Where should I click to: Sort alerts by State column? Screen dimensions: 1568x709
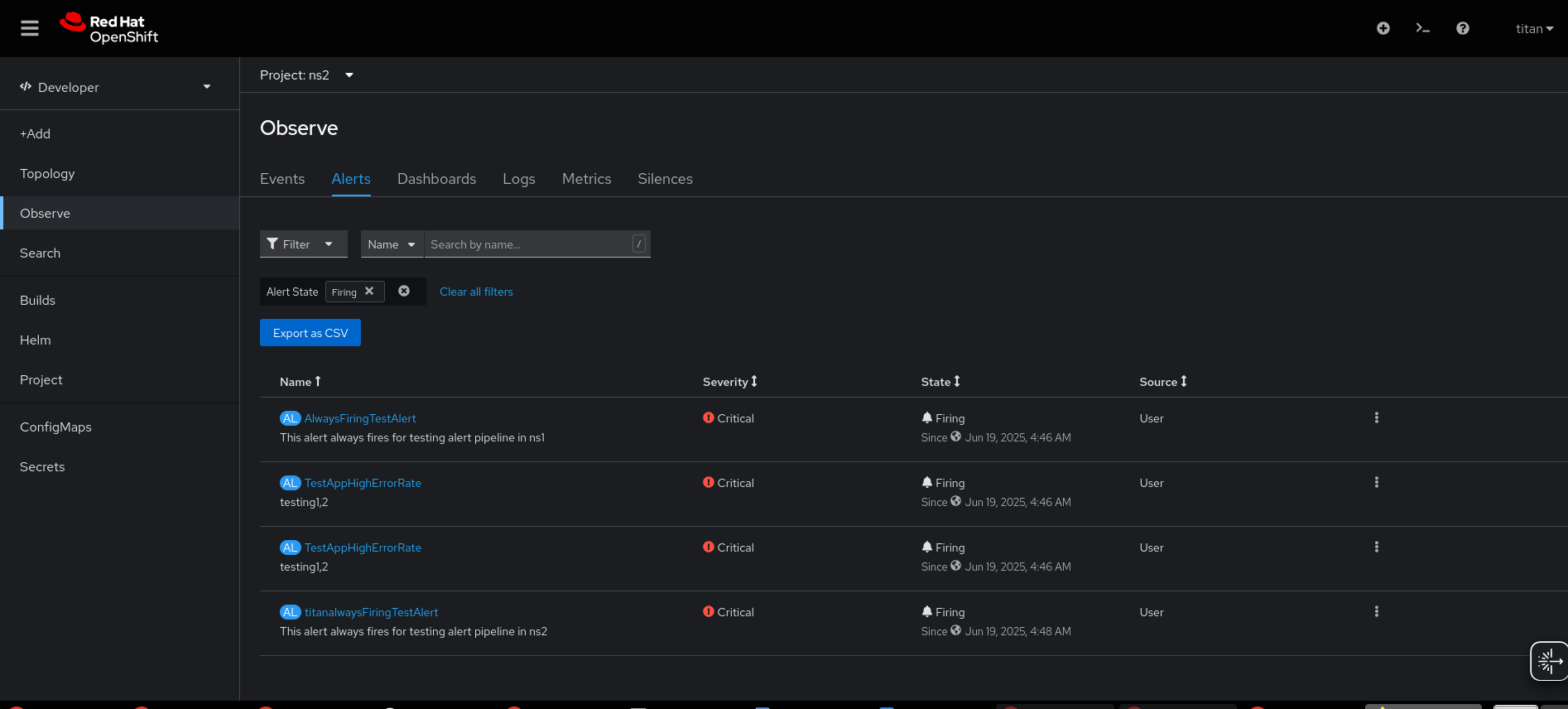940,382
